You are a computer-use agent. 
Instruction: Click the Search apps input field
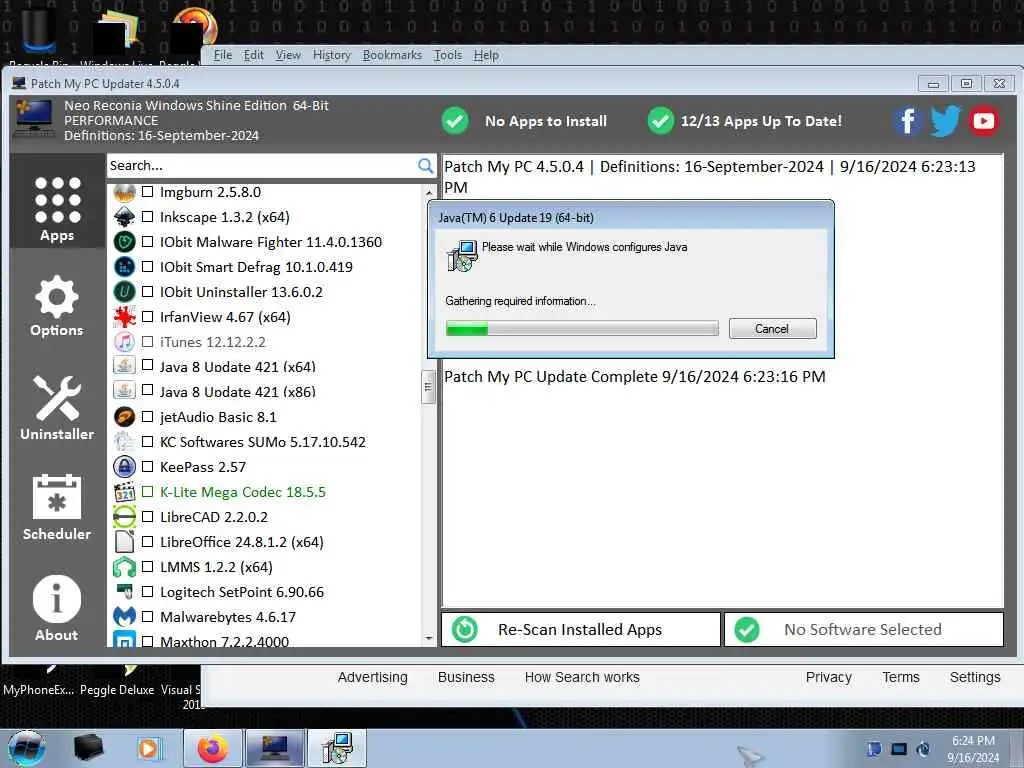(x=261, y=166)
